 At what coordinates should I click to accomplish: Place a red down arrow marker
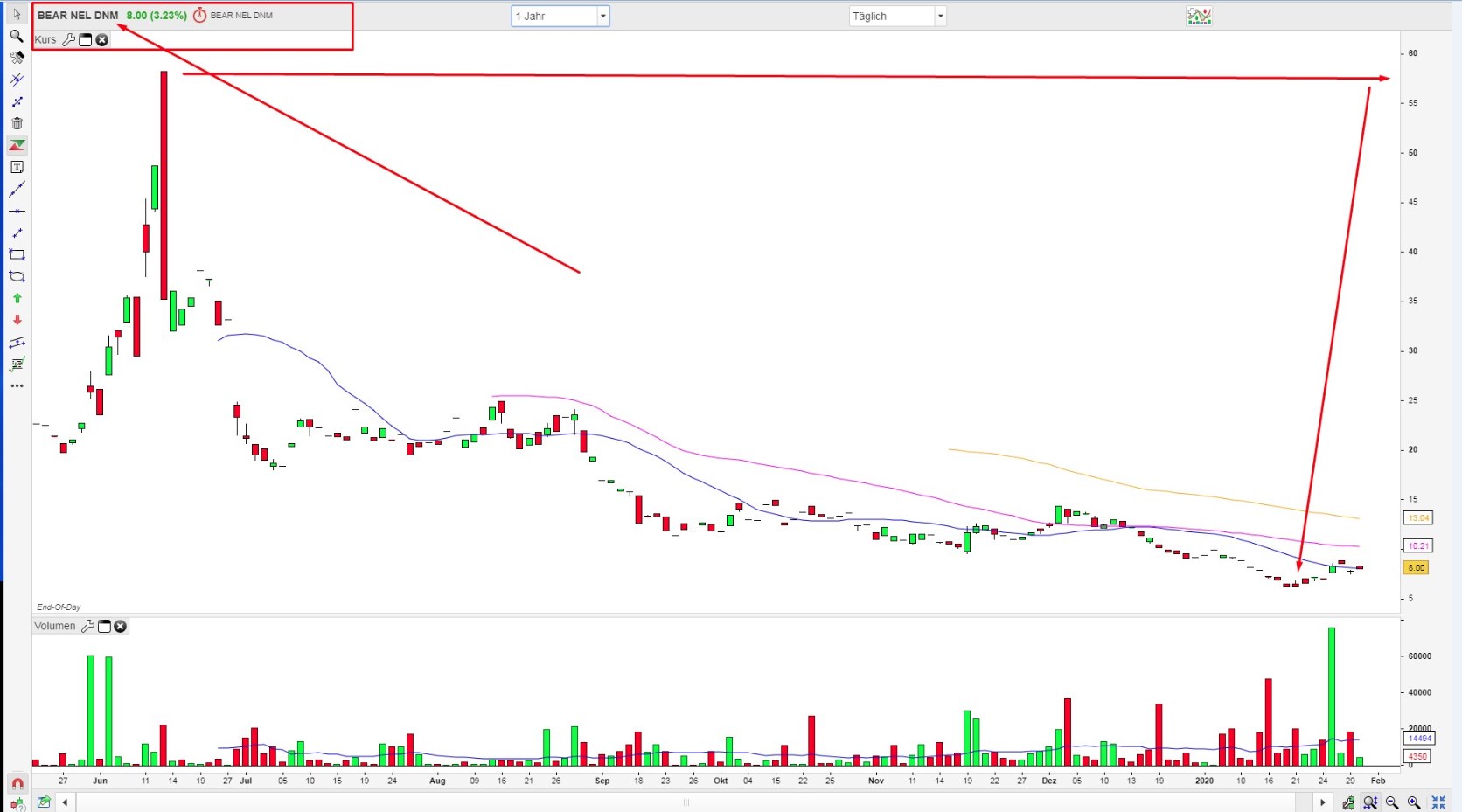tap(17, 320)
